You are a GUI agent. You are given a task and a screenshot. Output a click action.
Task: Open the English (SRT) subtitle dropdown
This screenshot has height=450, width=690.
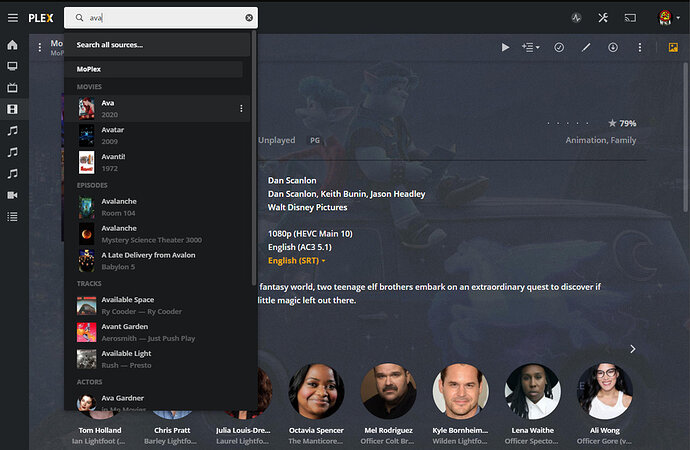coord(297,261)
